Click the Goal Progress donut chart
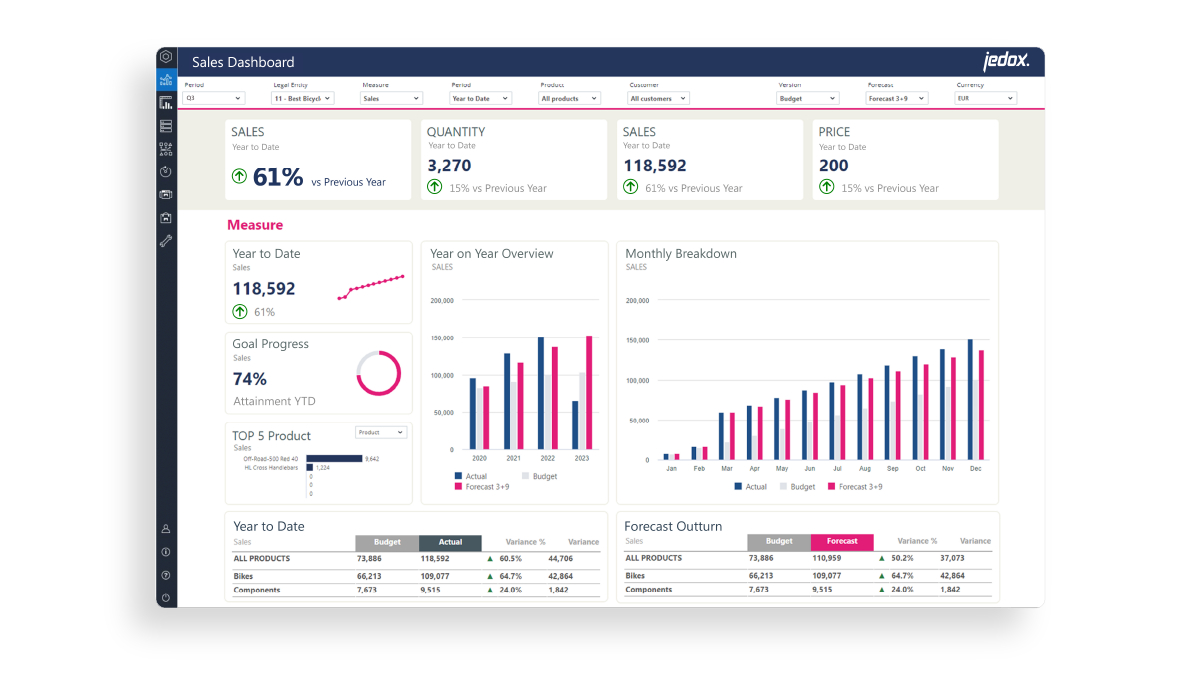Viewport: 1201px width, 676px height. click(378, 372)
